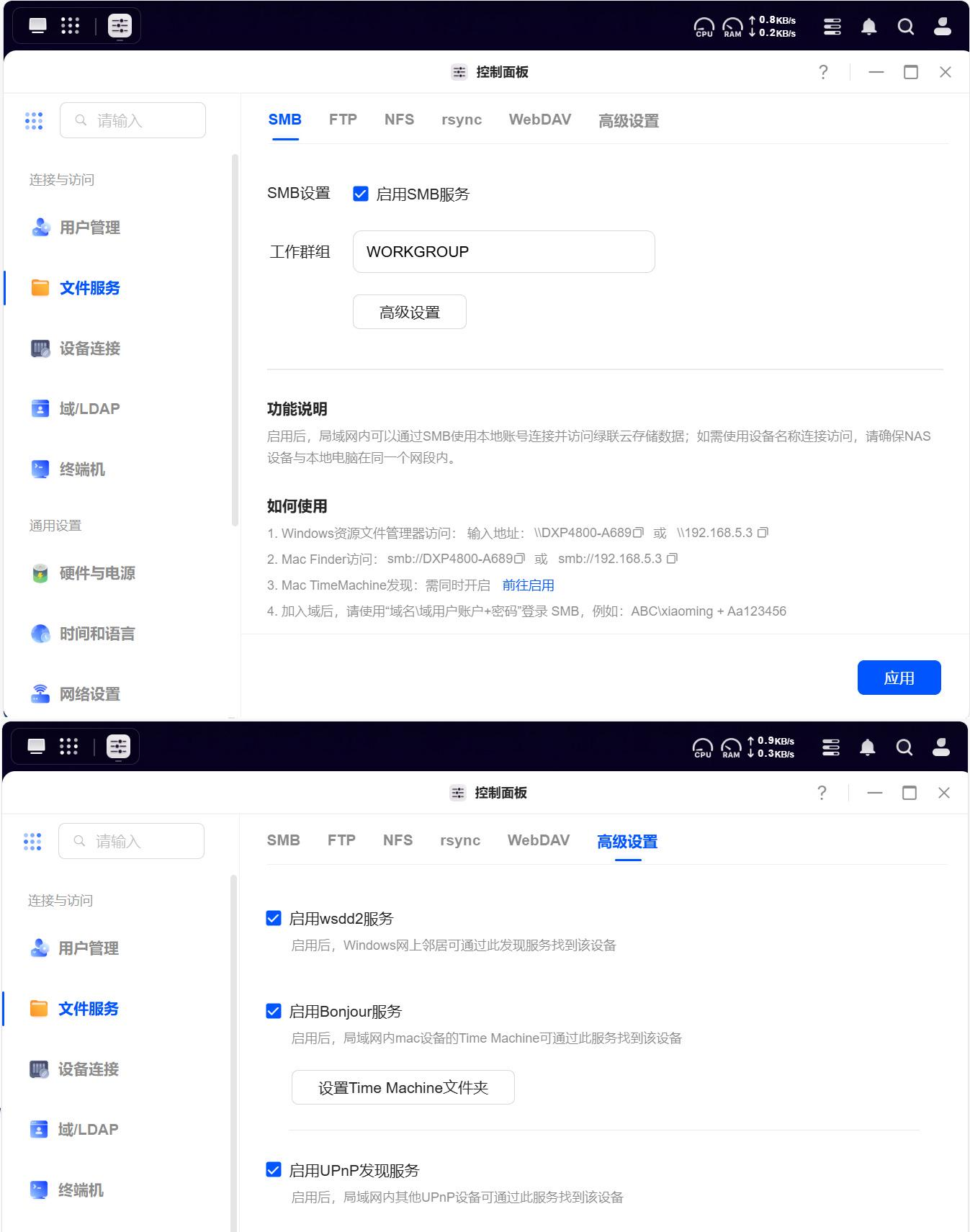Toggle the 启用SMB服务 checkbox
Screen dimensions: 970x1232
(x=361, y=194)
